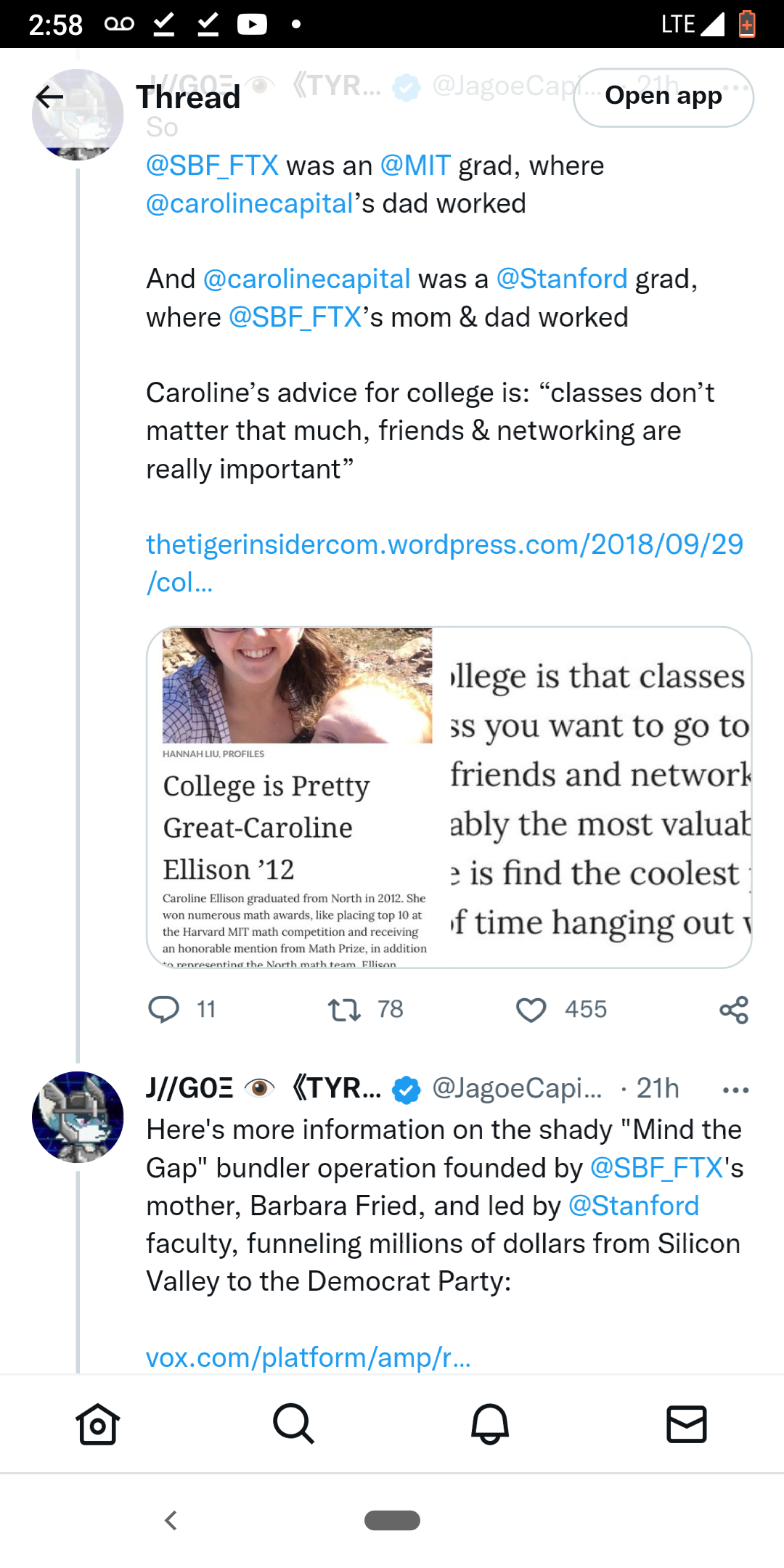784x1568 pixels.
Task: Open the vox.com/platform link
Action: (x=309, y=1356)
